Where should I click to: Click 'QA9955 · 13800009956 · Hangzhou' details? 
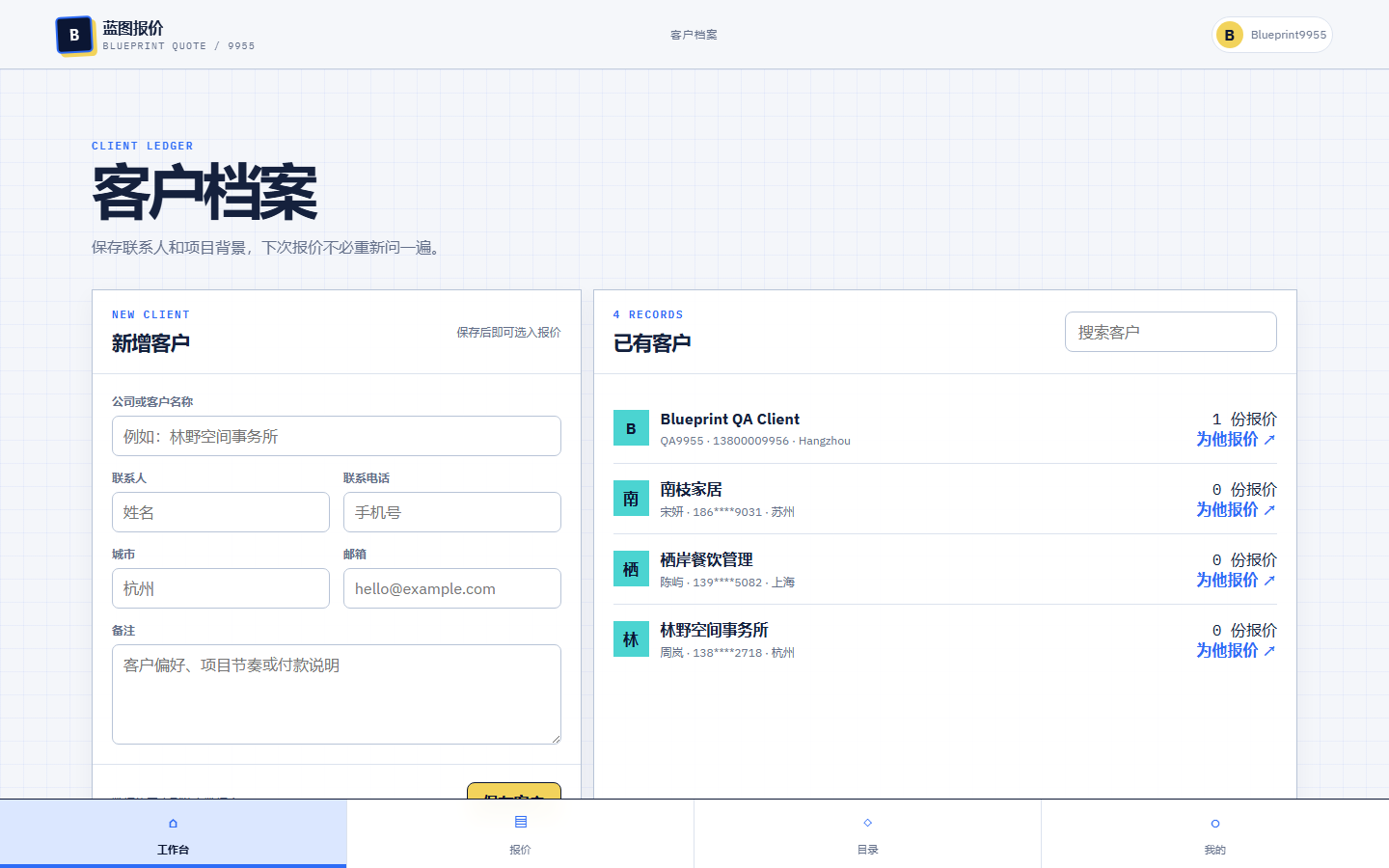(755, 441)
